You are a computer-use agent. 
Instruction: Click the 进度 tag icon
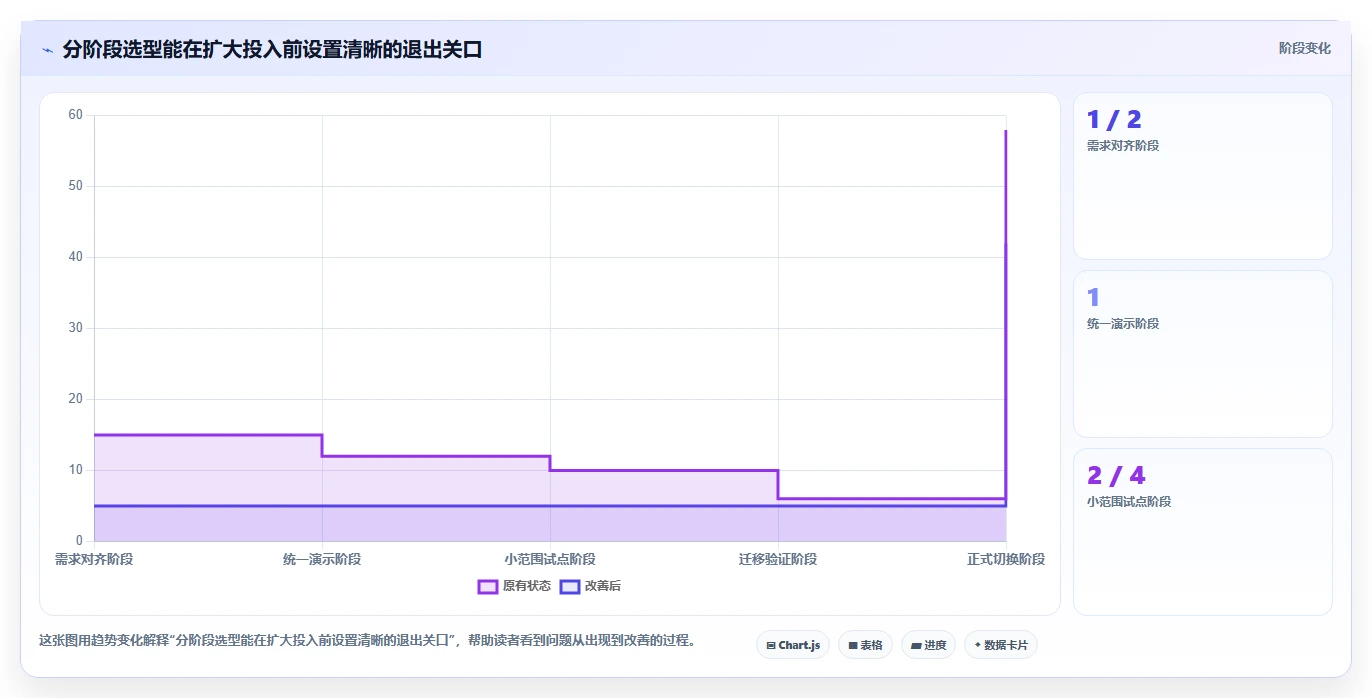pyautogui.click(x=916, y=646)
